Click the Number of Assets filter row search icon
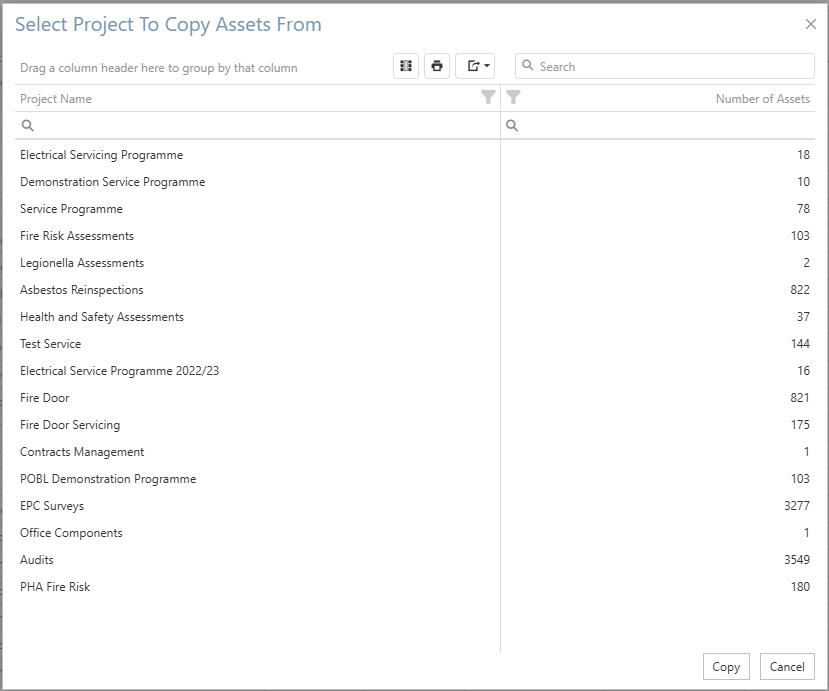 click(512, 126)
